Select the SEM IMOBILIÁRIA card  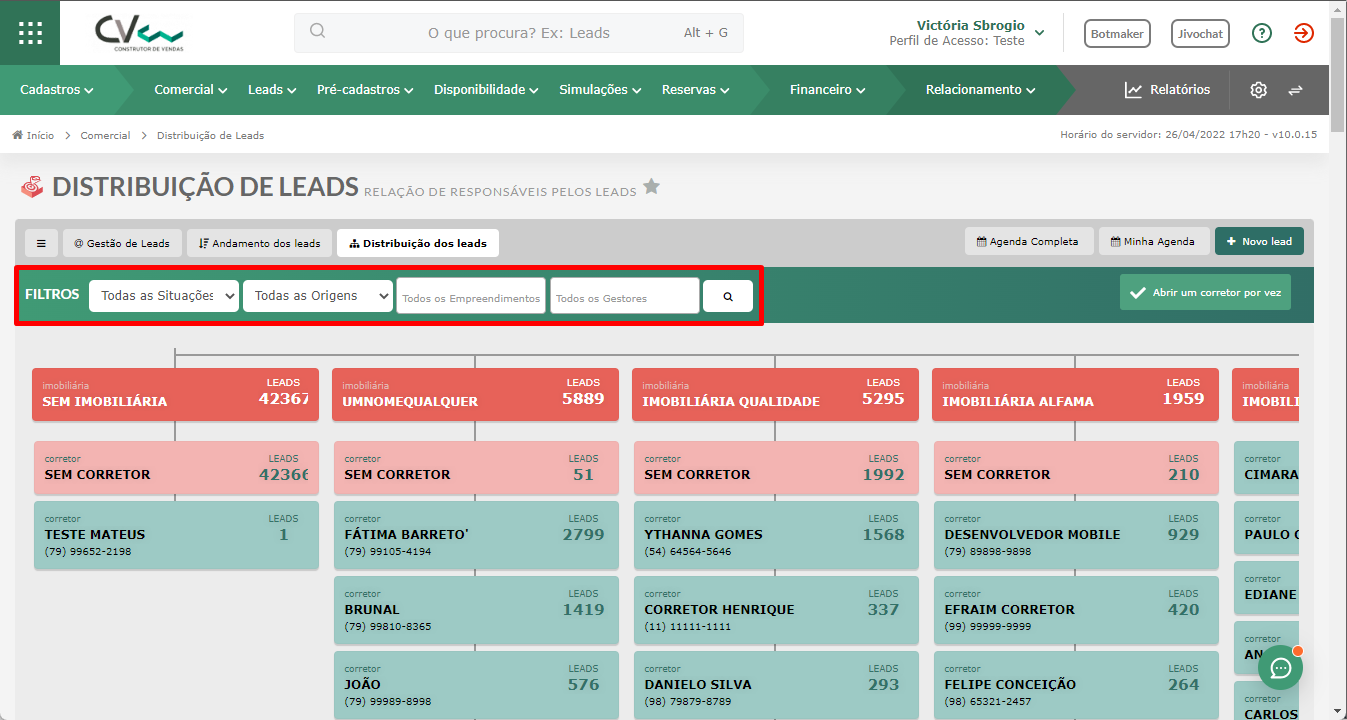coord(175,394)
